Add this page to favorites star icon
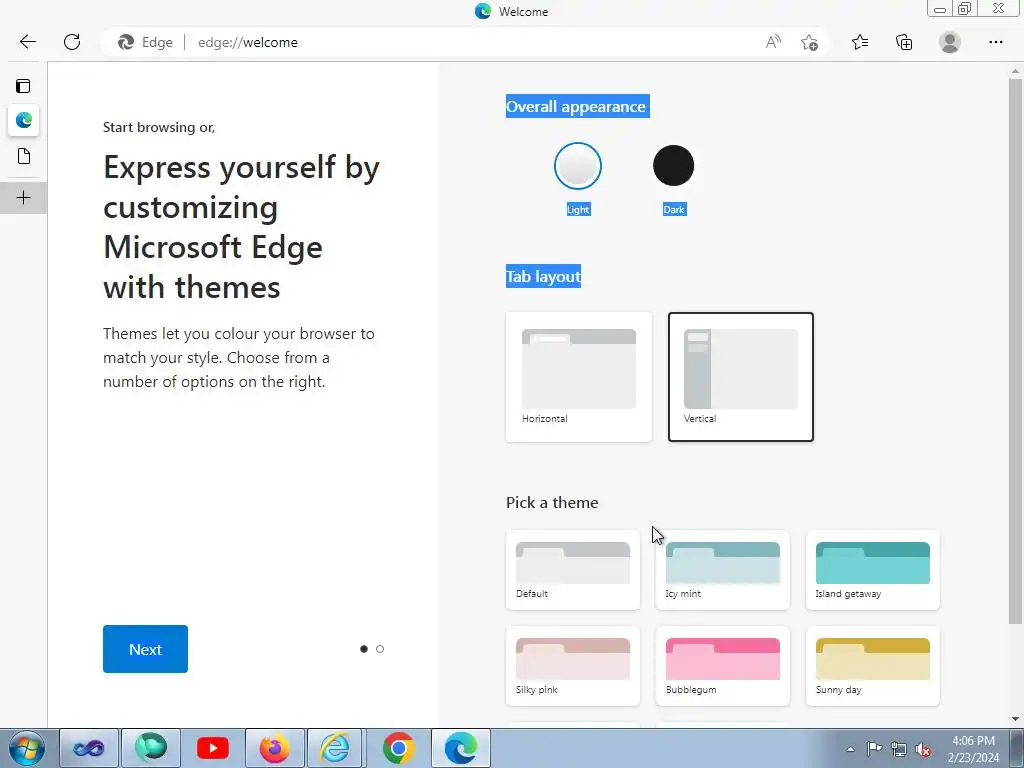 (x=810, y=42)
